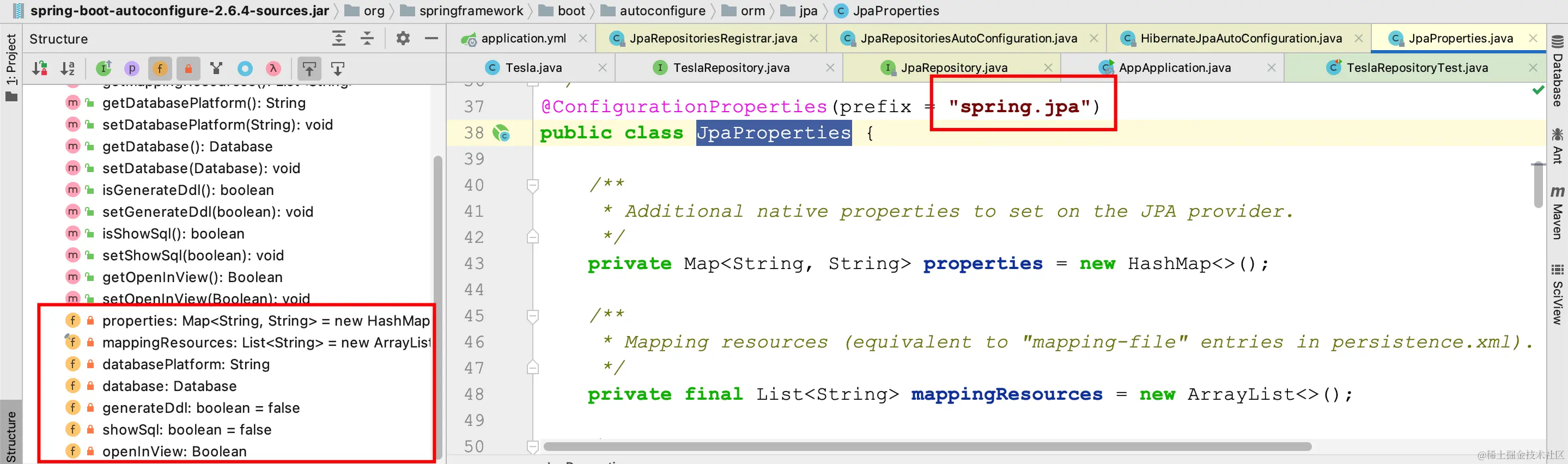Open the Project tool window
The width and height of the screenshot is (1568, 464).
(11, 67)
